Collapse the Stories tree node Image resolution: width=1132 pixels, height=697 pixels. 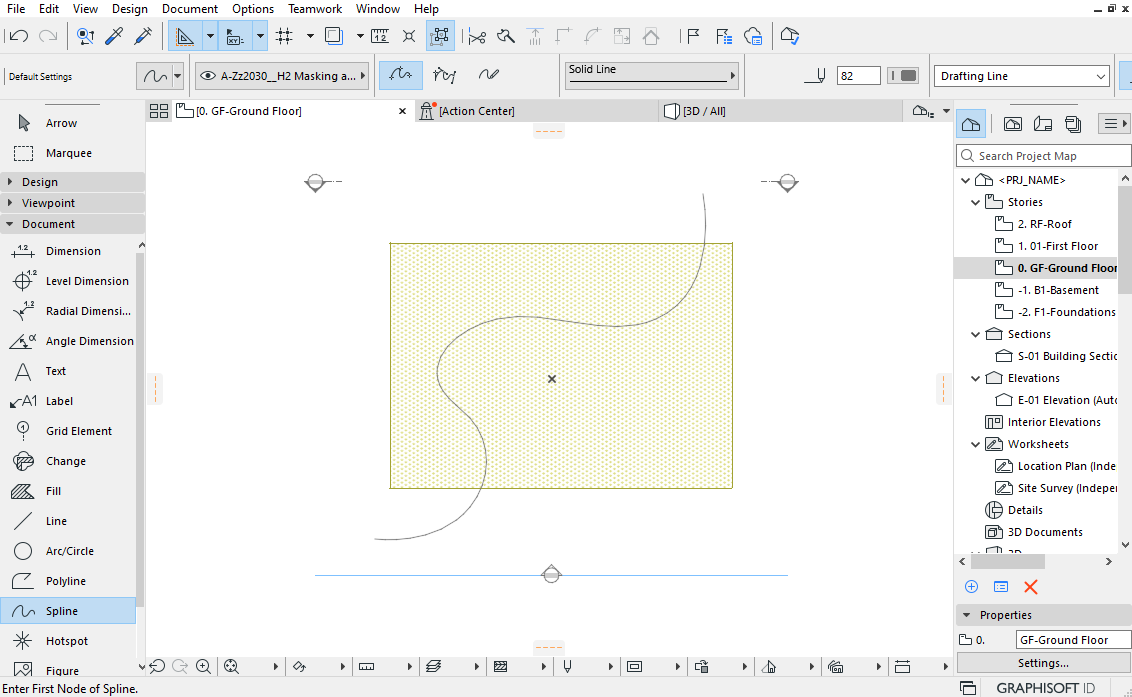click(x=976, y=202)
